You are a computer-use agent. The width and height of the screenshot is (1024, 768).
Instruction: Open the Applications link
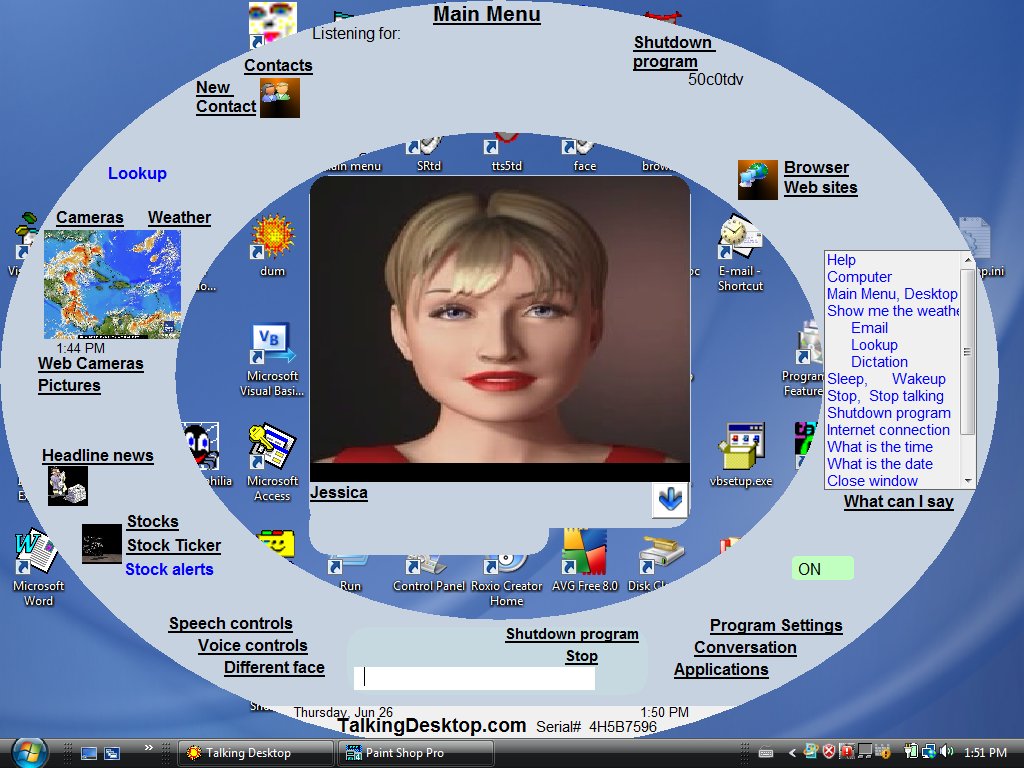click(721, 669)
